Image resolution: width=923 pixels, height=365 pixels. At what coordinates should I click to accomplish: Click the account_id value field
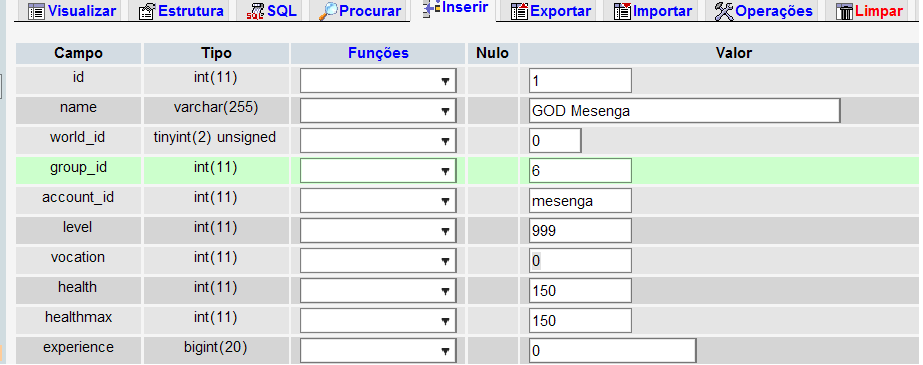click(x=580, y=201)
